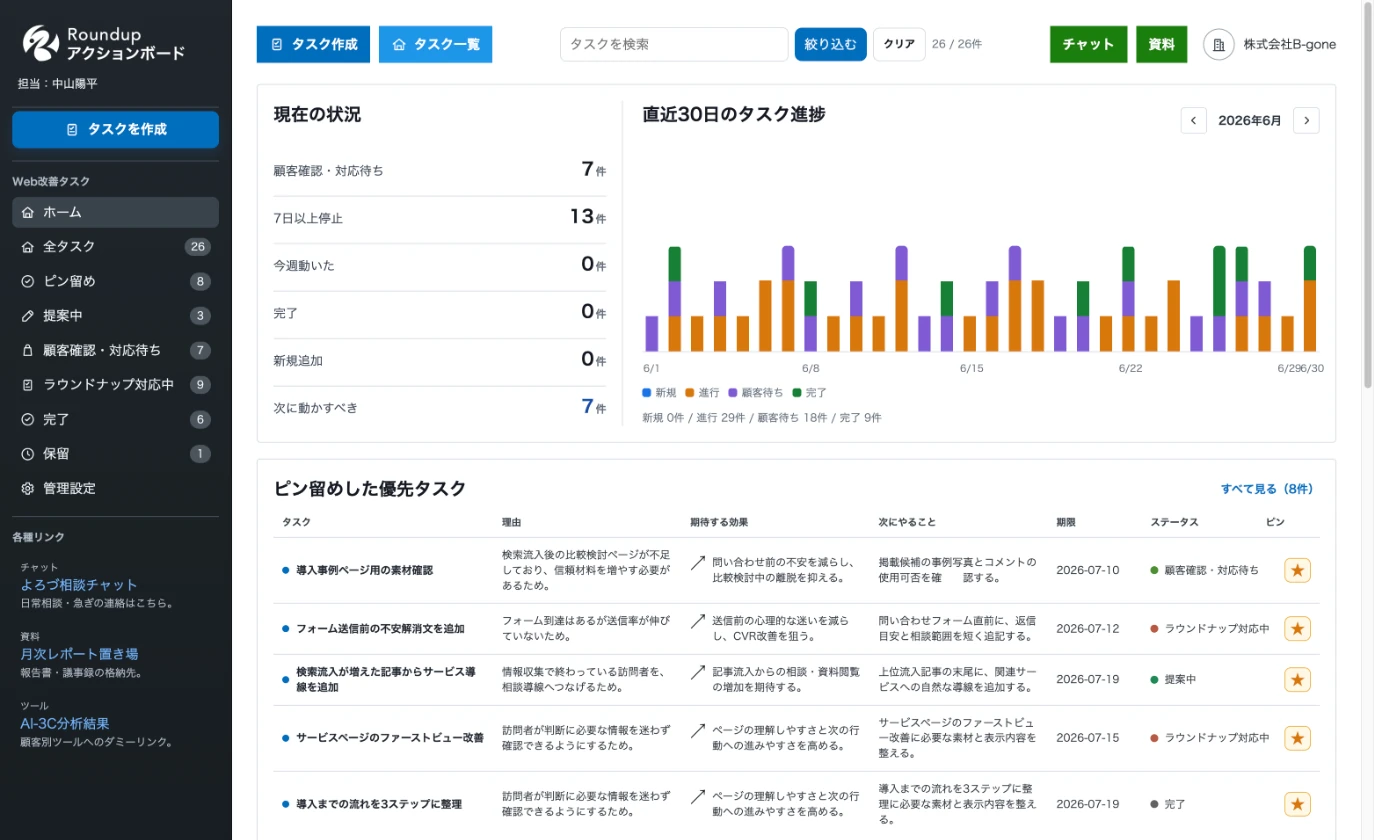Open the green チャット button
The height and width of the screenshot is (840, 1374).
pyautogui.click(x=1088, y=44)
